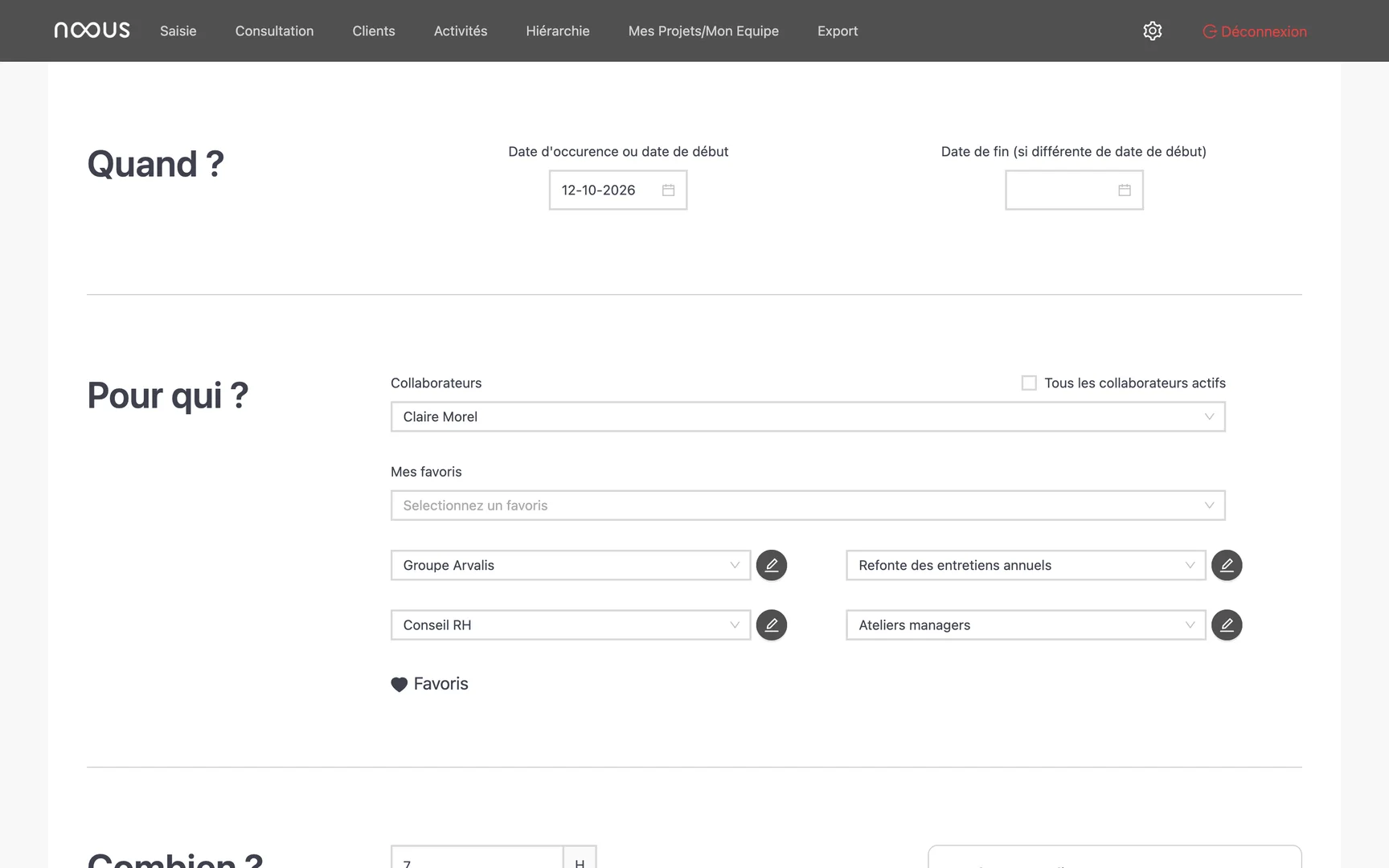
Task: Click the Favoris label
Action: (x=440, y=684)
